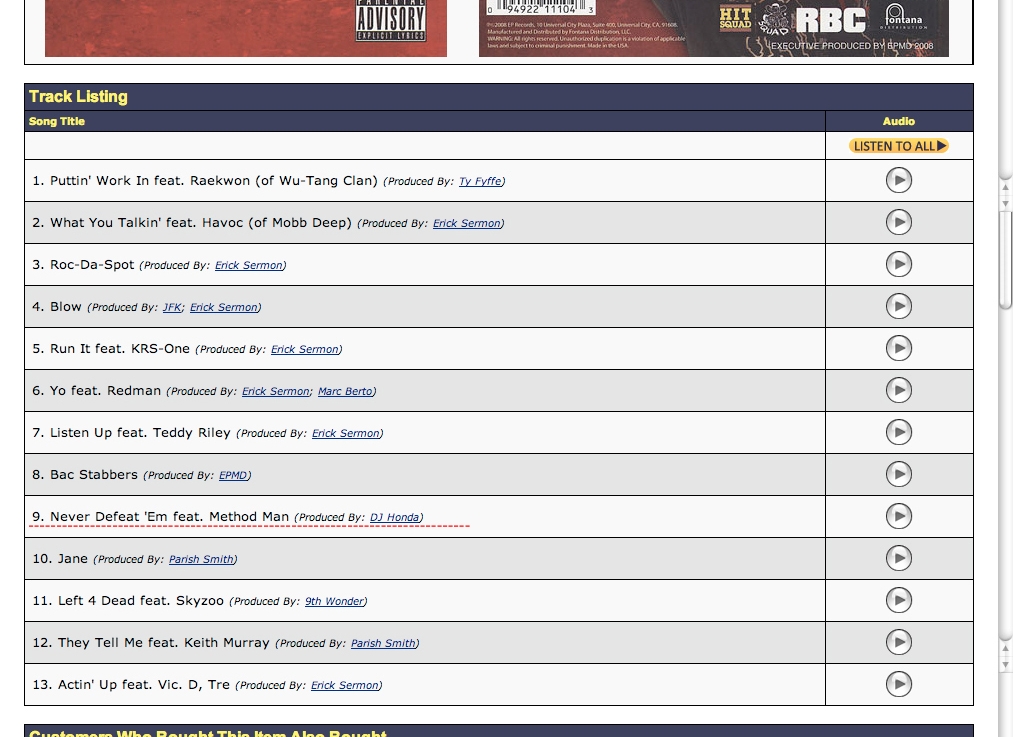Viewport: 1013px width, 737px height.
Task: Play the Roc-Da-Spot audio sample
Action: [898, 264]
